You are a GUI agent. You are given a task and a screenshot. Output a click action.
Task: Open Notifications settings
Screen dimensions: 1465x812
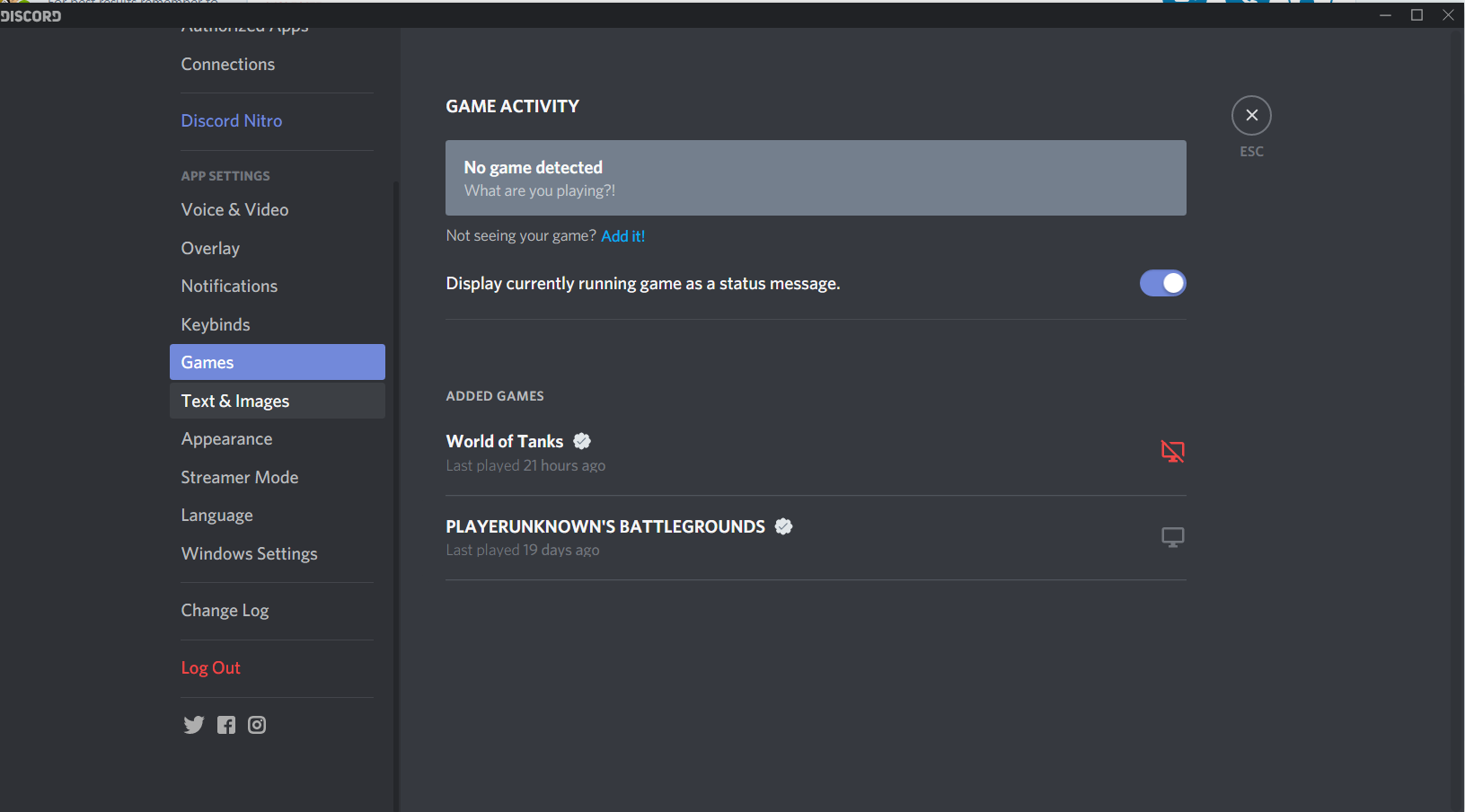(277, 287)
